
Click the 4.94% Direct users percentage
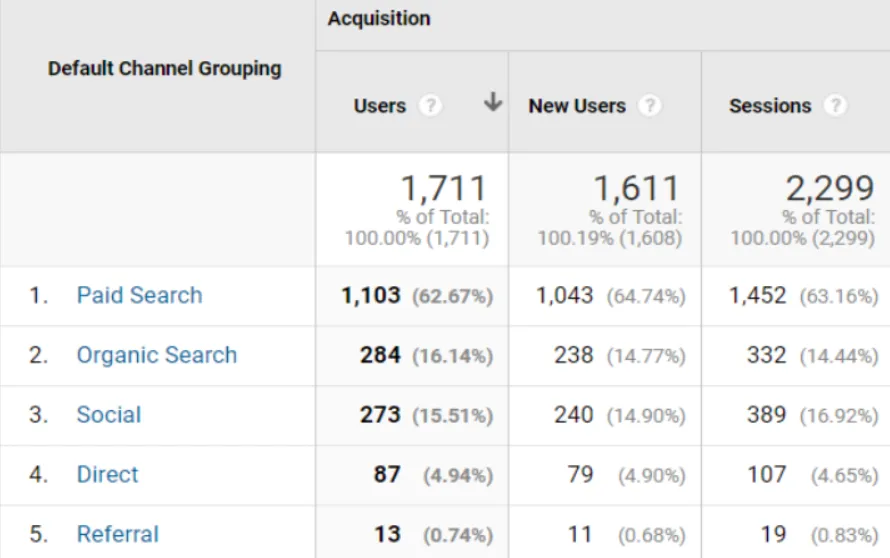458,475
